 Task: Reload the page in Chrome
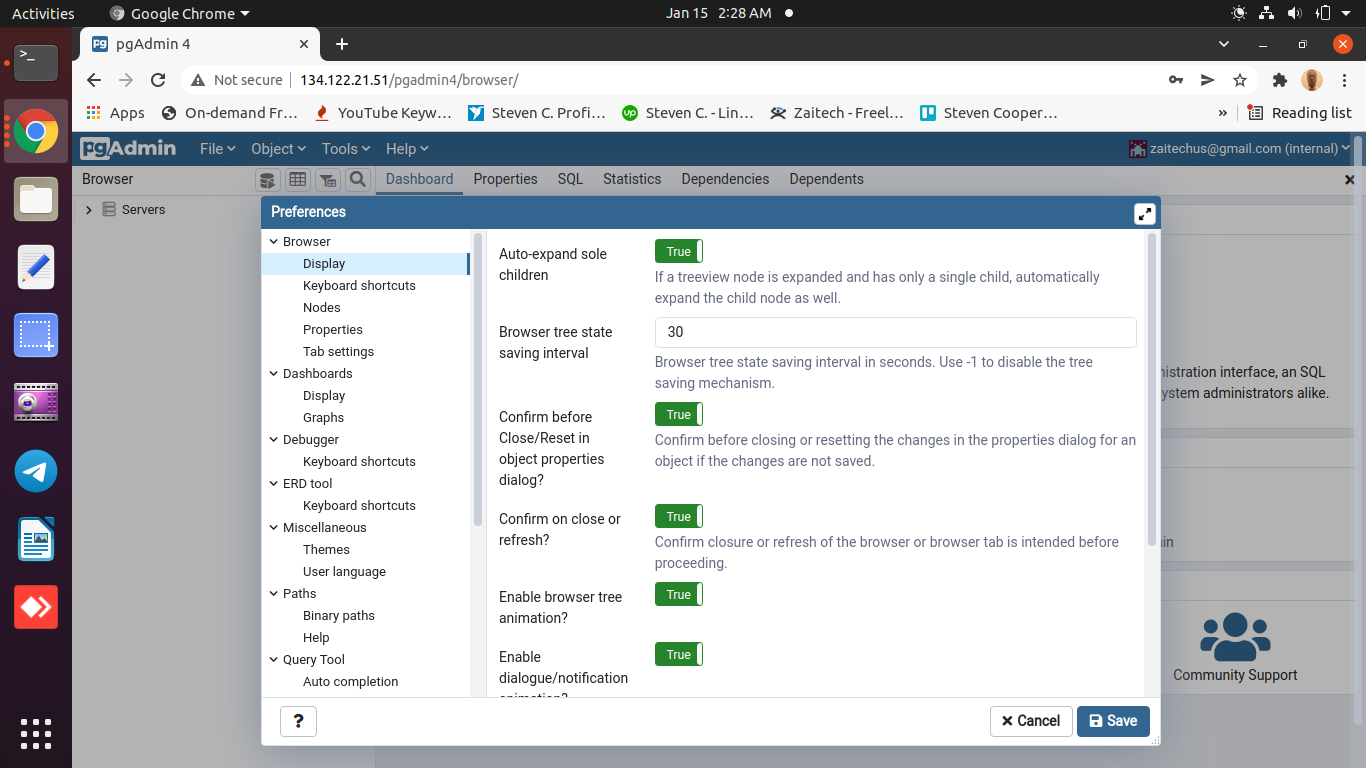point(158,80)
